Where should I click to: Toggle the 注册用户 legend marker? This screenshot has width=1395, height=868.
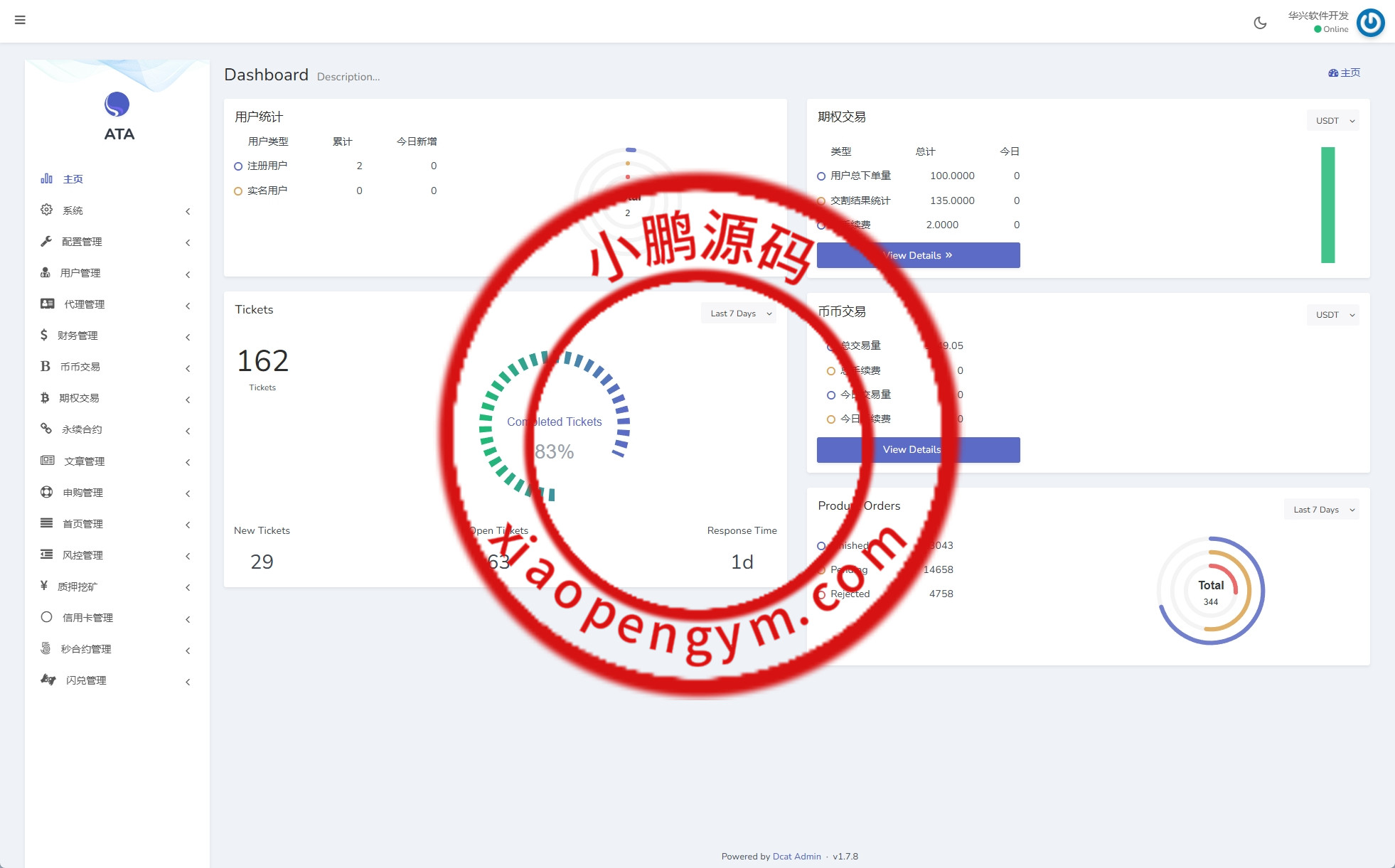tap(238, 166)
